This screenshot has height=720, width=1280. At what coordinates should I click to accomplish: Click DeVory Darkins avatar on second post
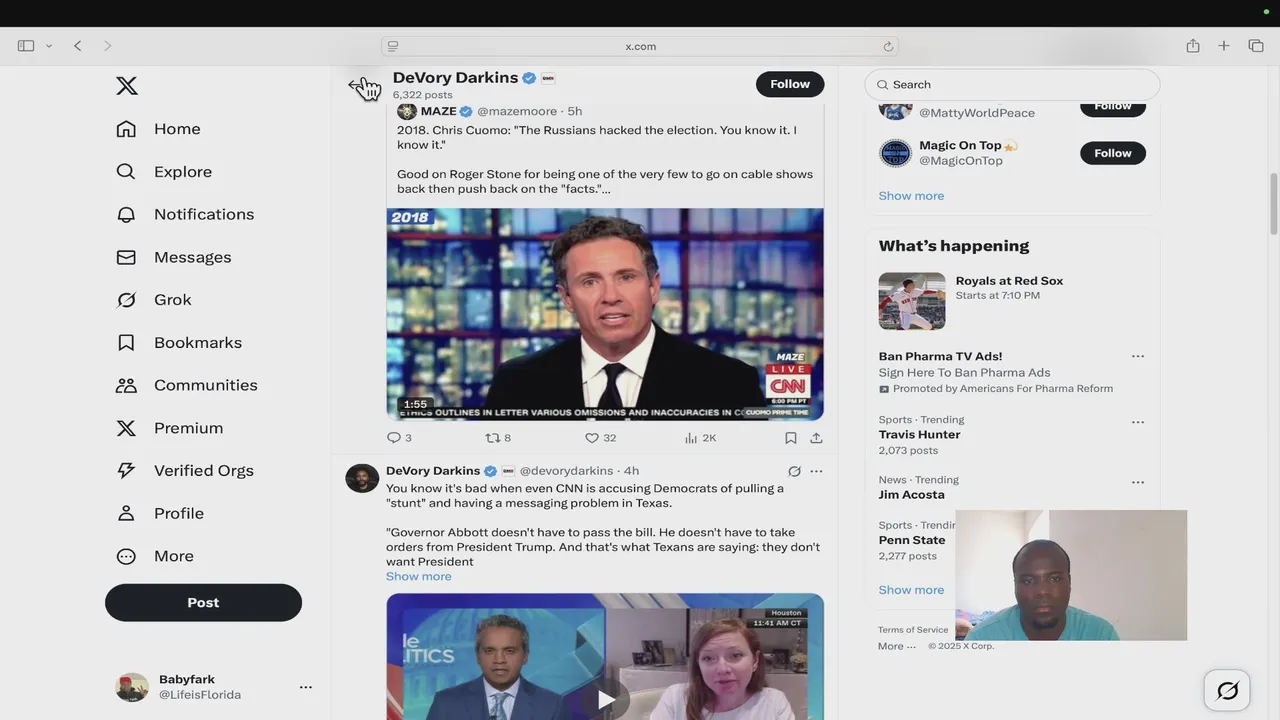tap(362, 478)
